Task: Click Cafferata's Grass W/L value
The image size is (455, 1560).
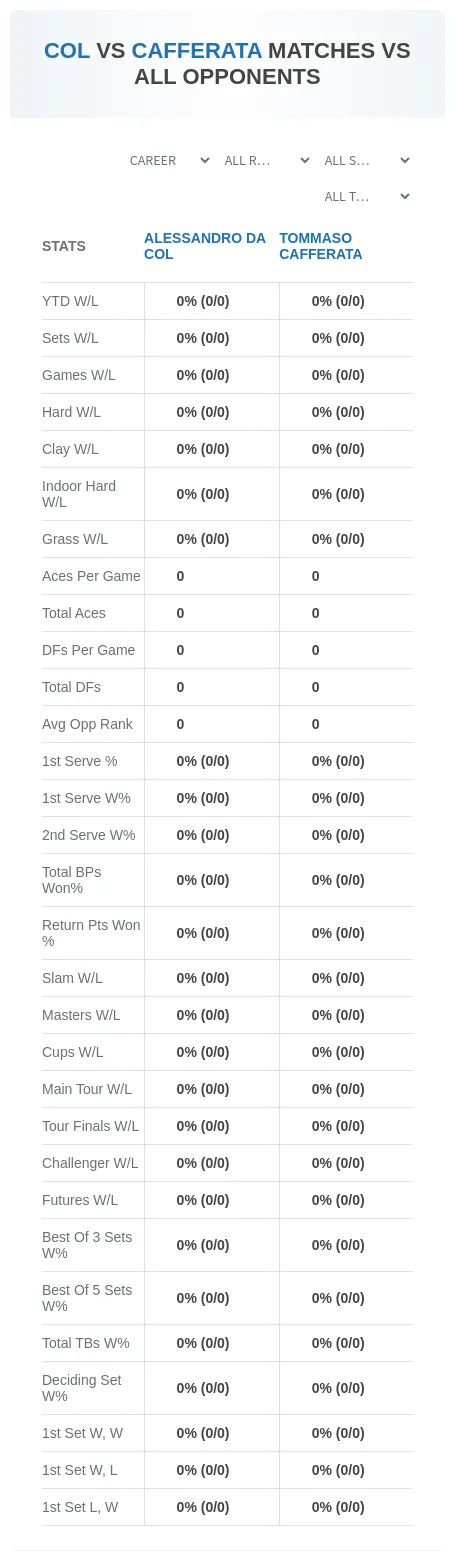Action: pyautogui.click(x=338, y=539)
